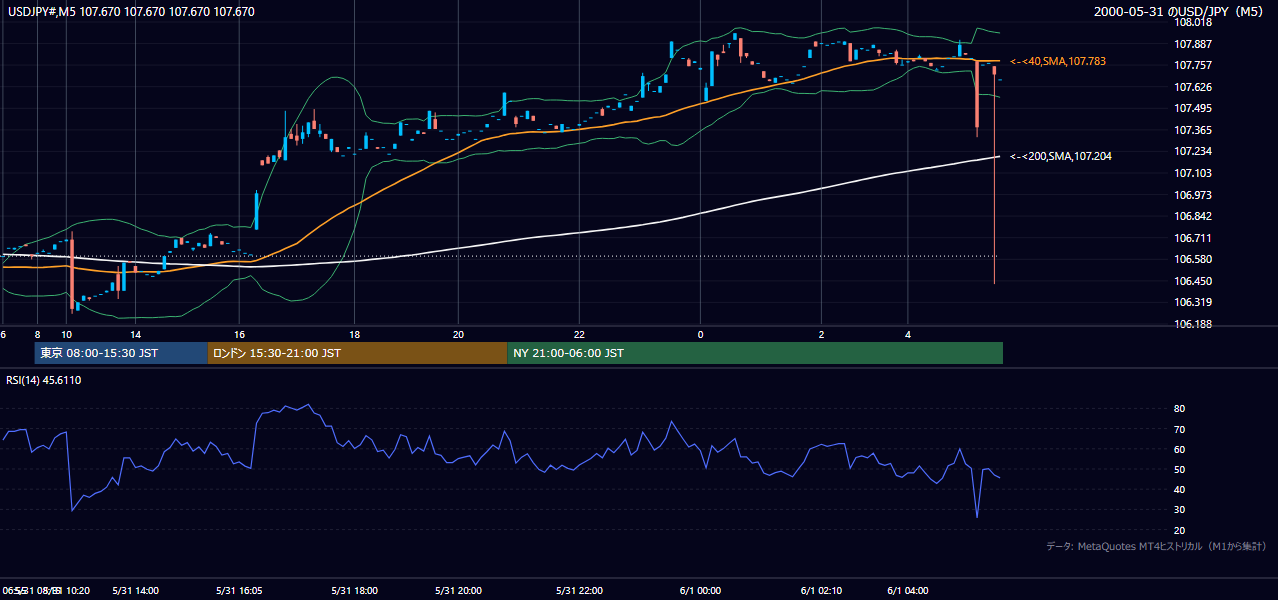Click price axis value 107.103
This screenshot has height=600, width=1278.
1192,173
